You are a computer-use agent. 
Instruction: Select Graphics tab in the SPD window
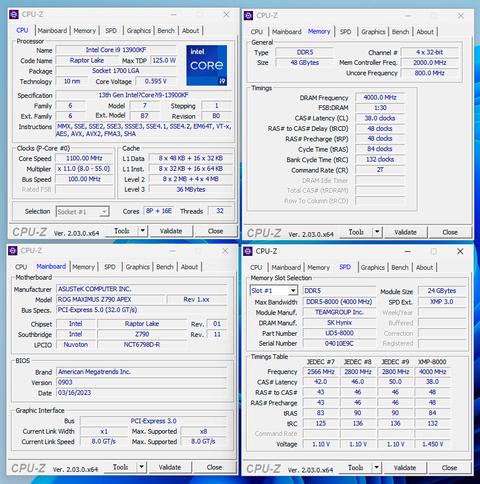click(372, 268)
